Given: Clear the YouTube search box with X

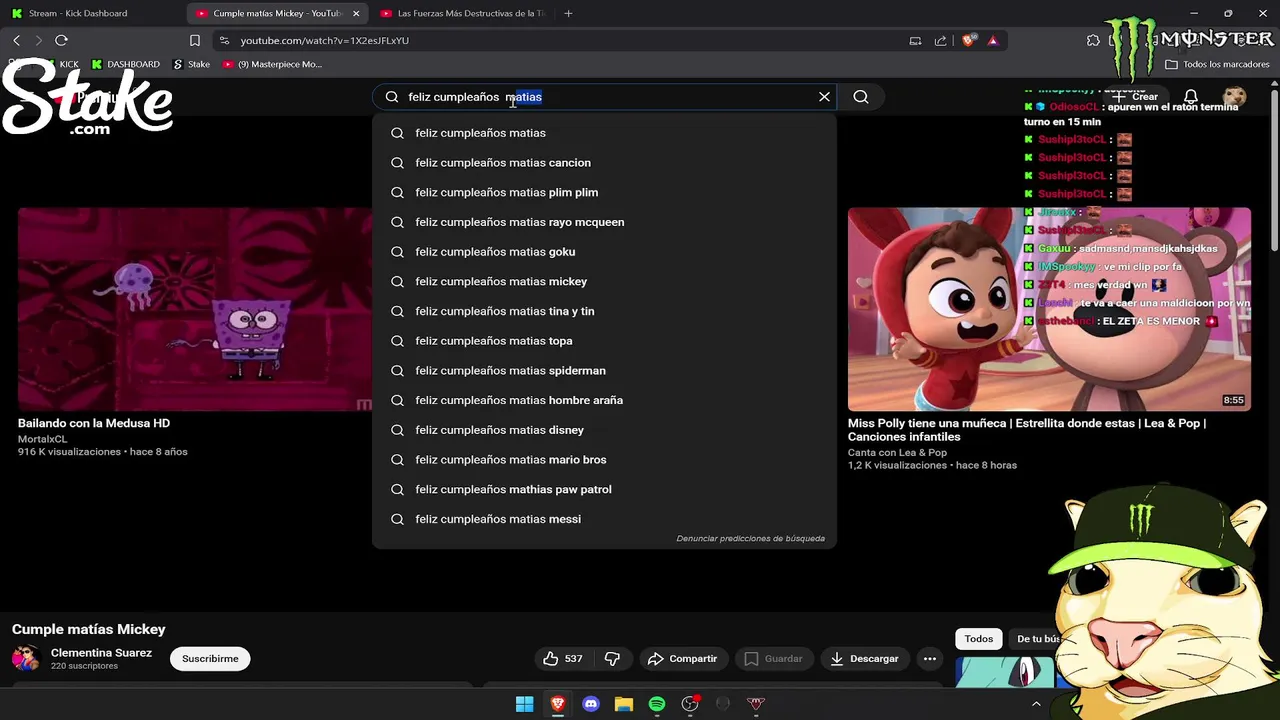Looking at the screenshot, I should (x=824, y=97).
